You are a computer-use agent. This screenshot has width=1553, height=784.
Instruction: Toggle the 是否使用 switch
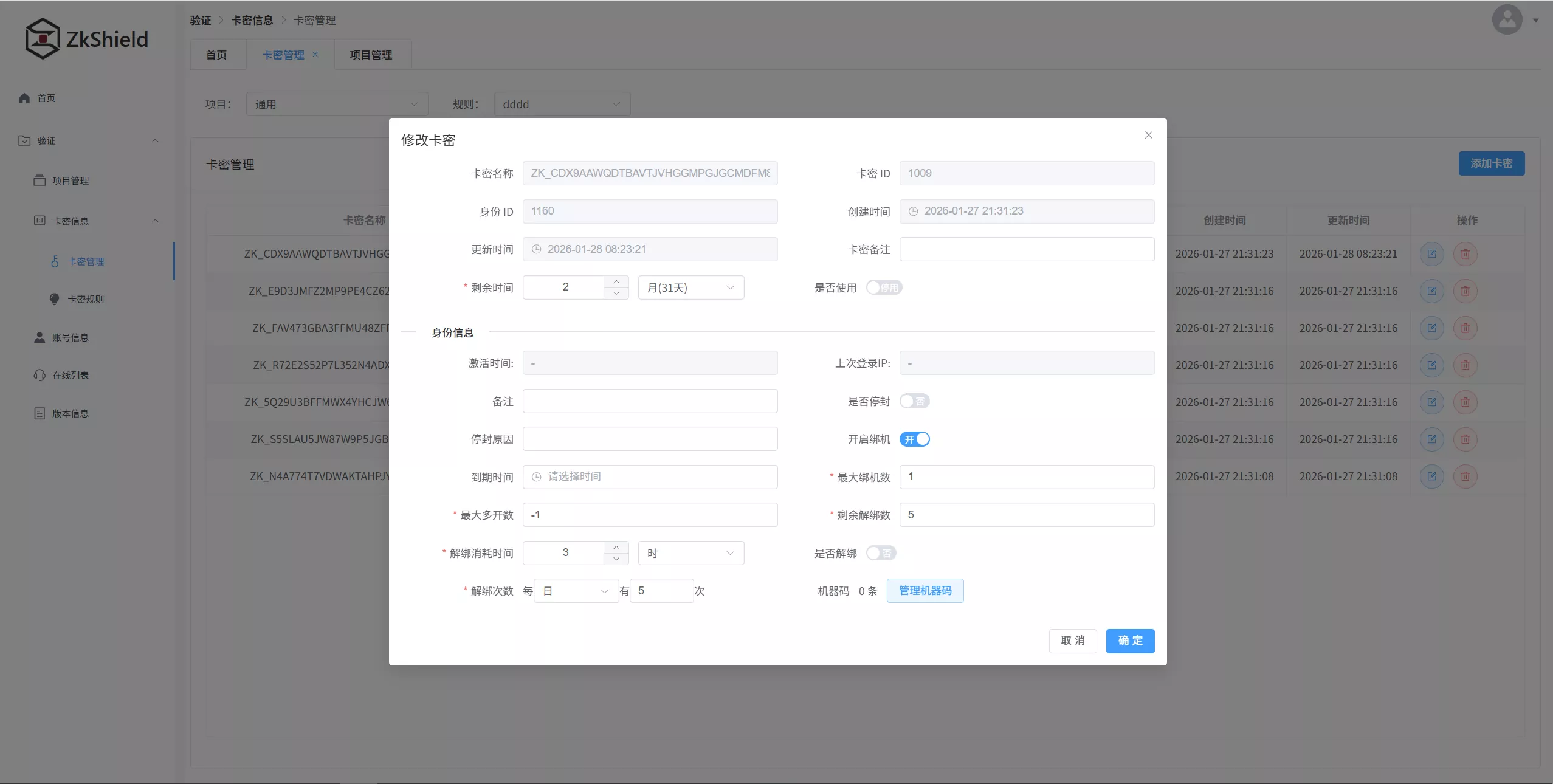pyautogui.click(x=883, y=287)
